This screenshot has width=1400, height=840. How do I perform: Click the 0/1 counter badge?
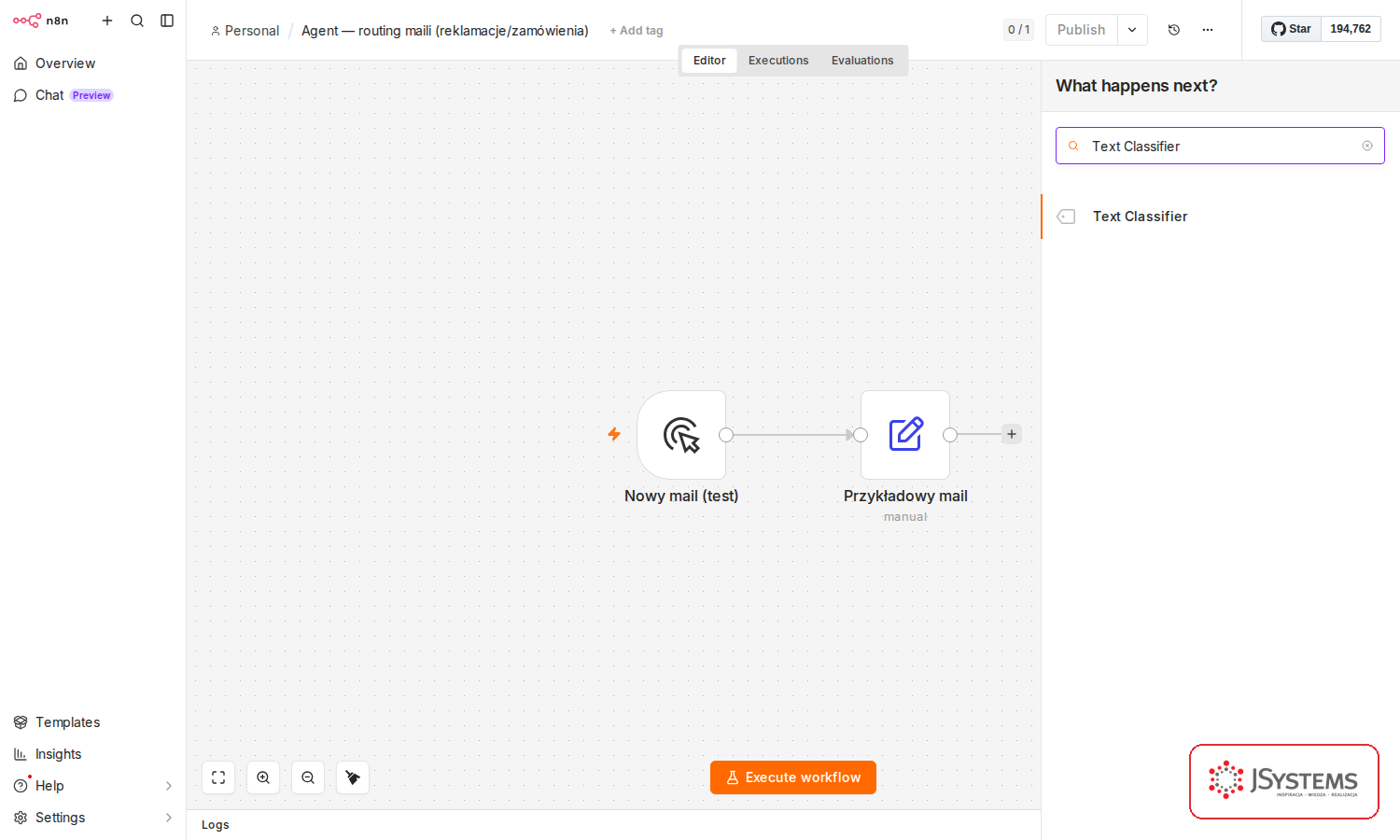(1018, 30)
